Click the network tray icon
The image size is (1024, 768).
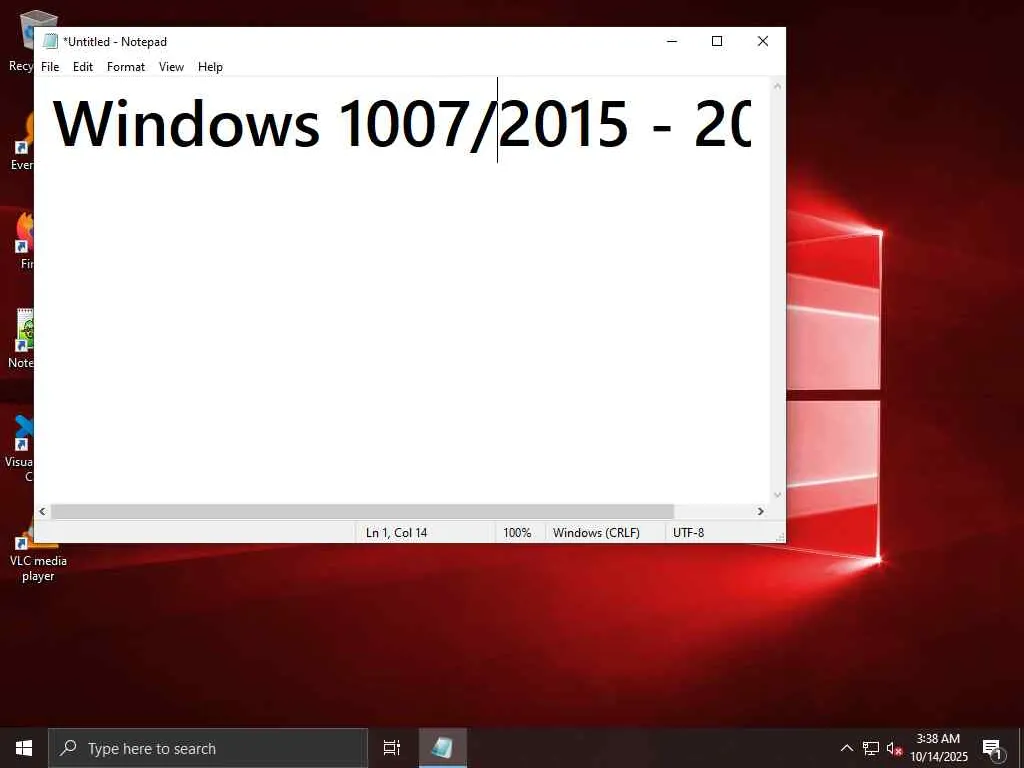pyautogui.click(x=871, y=748)
